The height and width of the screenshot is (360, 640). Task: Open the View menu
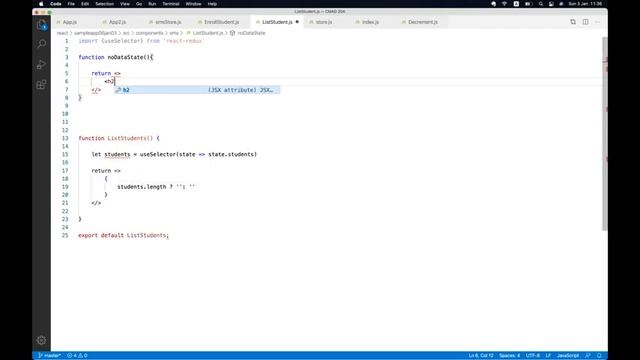[124, 4]
